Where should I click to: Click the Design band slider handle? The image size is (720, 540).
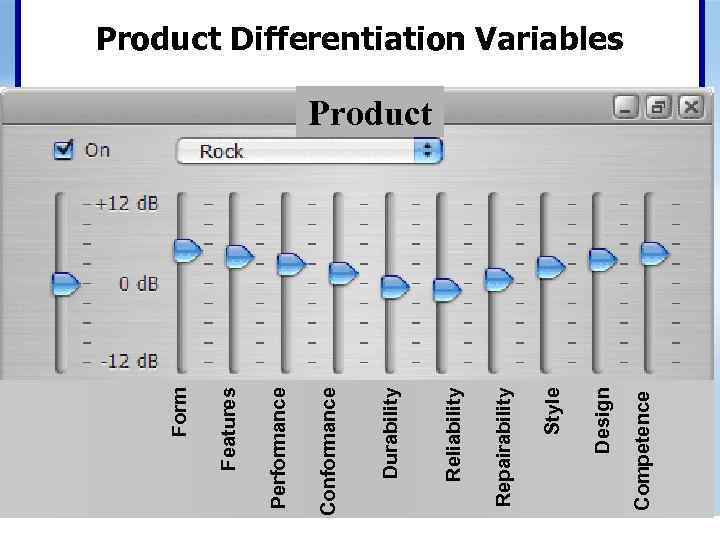coord(603,259)
